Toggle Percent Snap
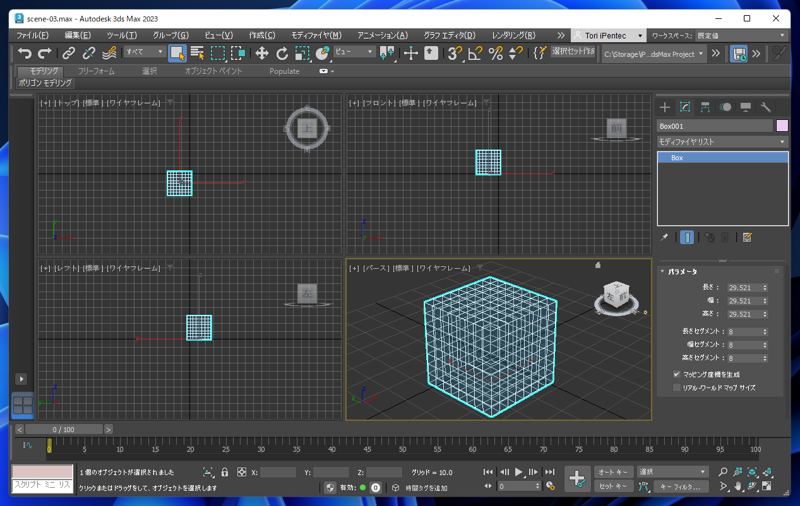This screenshot has width=800, height=506. (x=495, y=53)
